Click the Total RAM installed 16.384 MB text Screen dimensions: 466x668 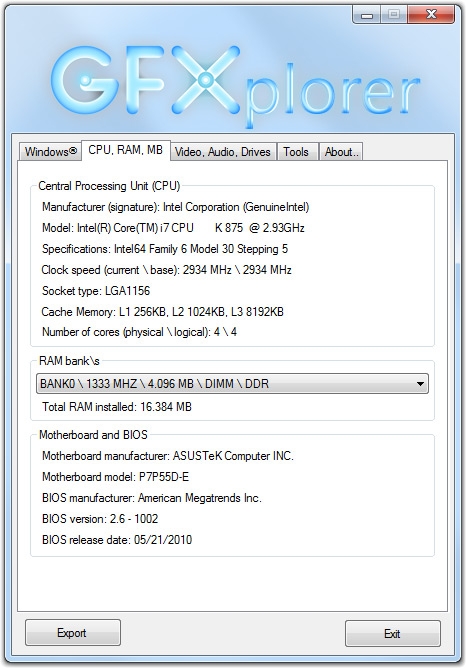117,407
